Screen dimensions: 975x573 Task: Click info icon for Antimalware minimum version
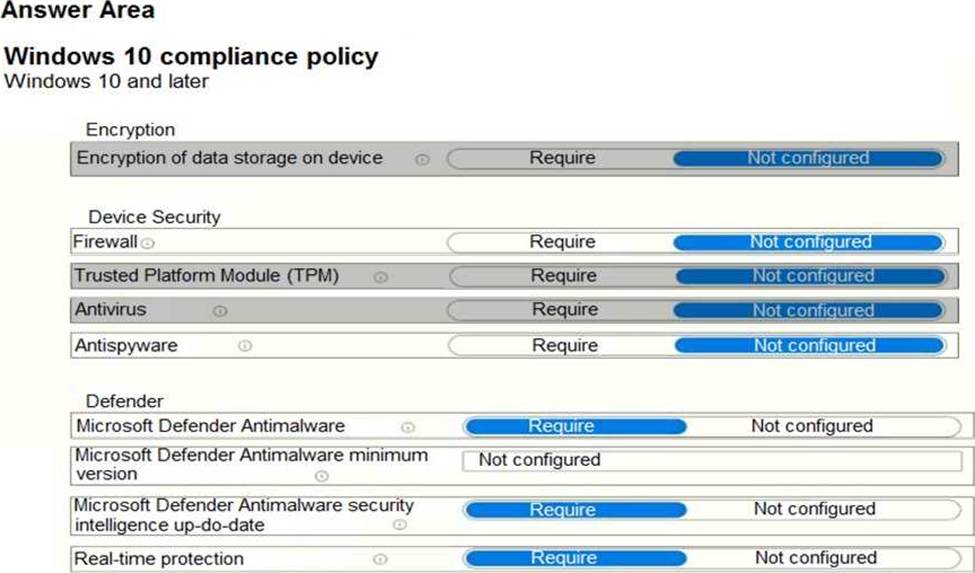[x=321, y=476]
